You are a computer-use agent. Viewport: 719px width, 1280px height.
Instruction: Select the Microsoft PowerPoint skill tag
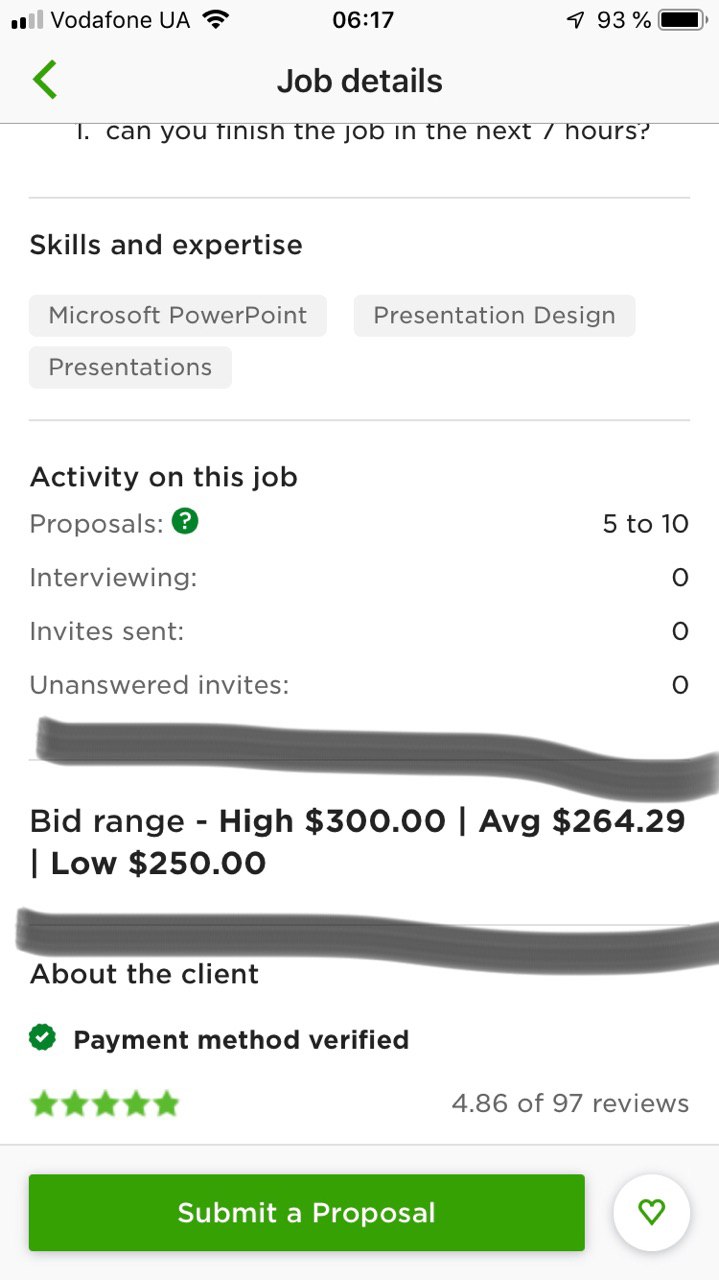[x=178, y=316]
